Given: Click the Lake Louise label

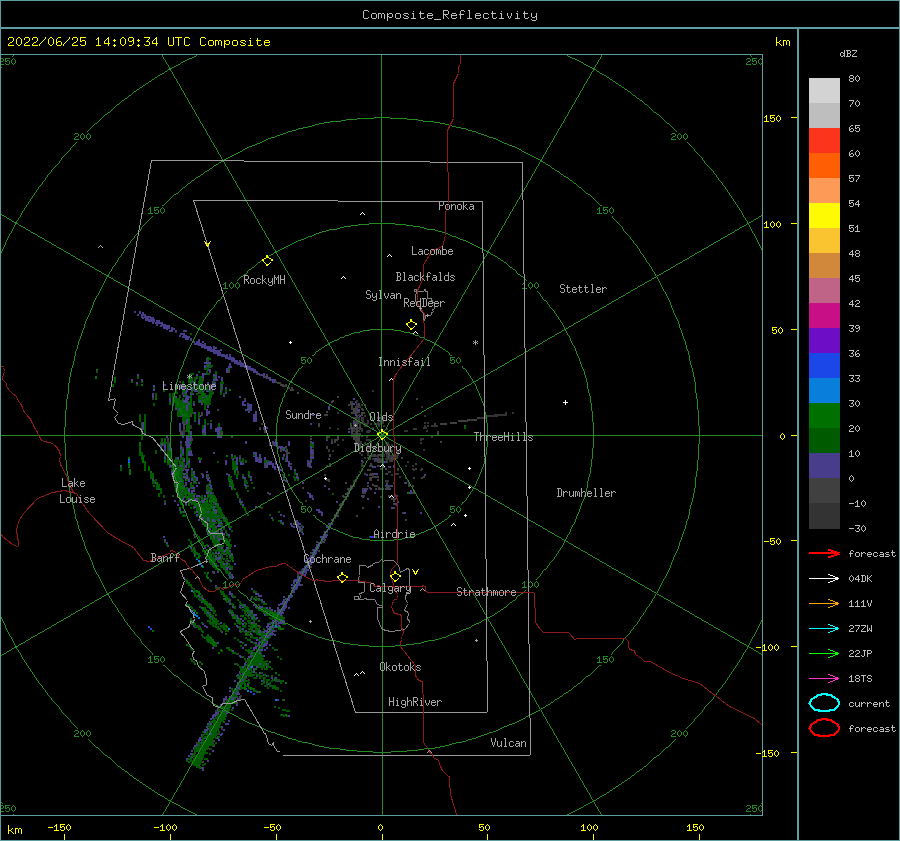Looking at the screenshot, I should [77, 491].
